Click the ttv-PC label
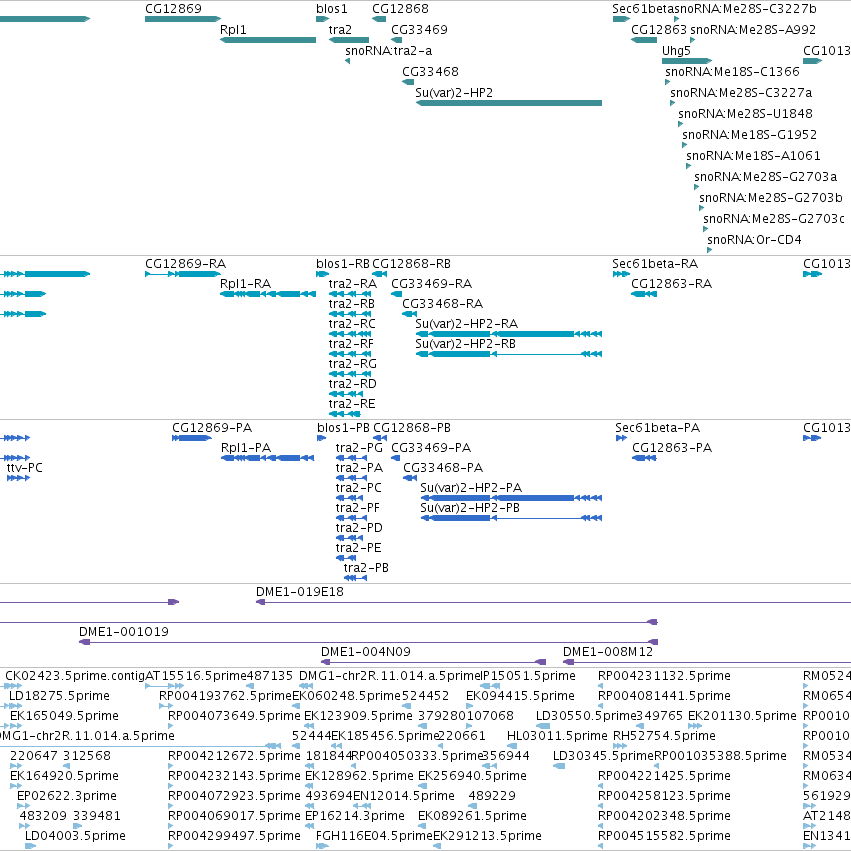 (x=24, y=468)
